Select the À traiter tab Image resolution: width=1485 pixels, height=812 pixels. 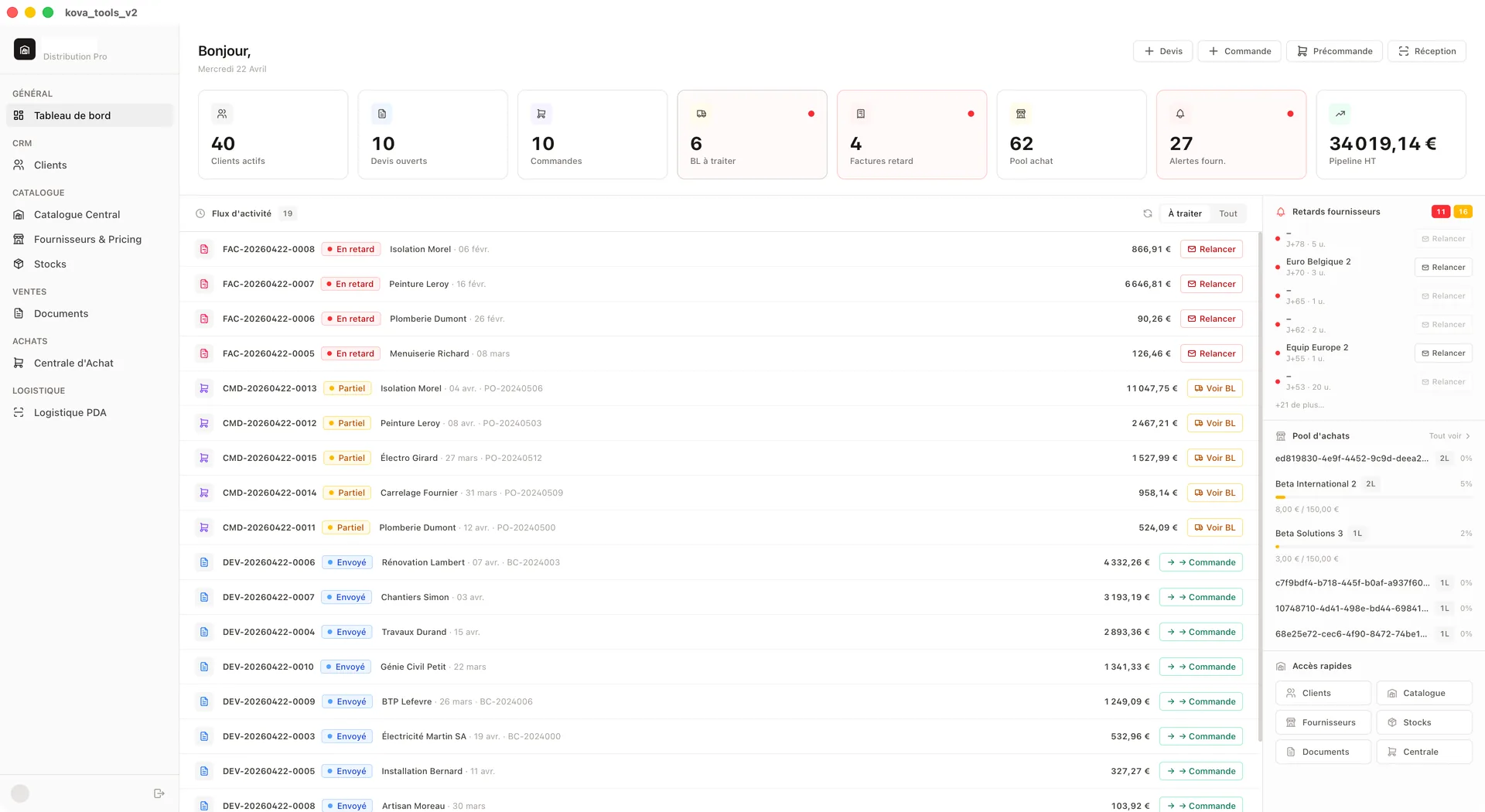click(1184, 213)
